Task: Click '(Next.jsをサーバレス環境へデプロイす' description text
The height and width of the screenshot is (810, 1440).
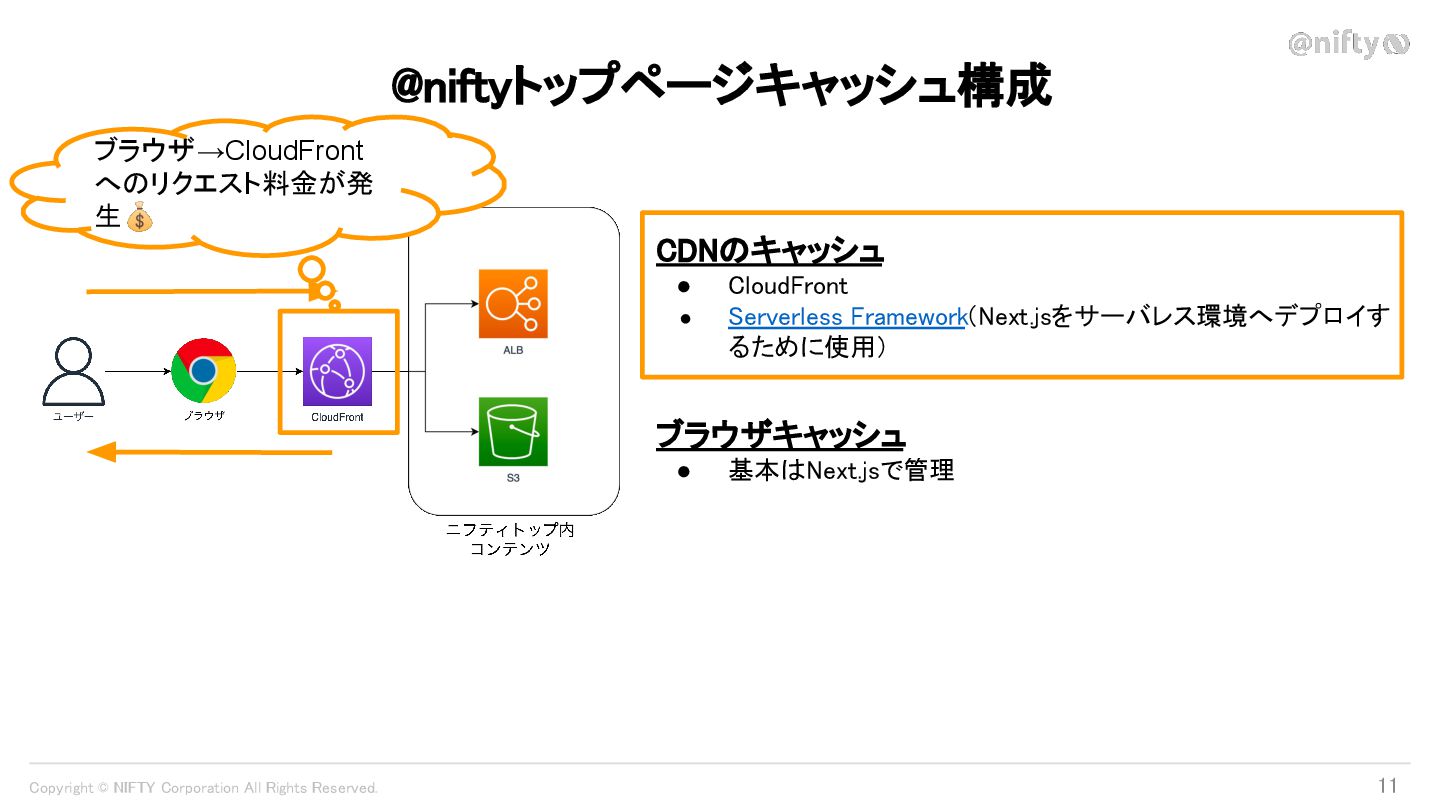Action: point(1178,317)
